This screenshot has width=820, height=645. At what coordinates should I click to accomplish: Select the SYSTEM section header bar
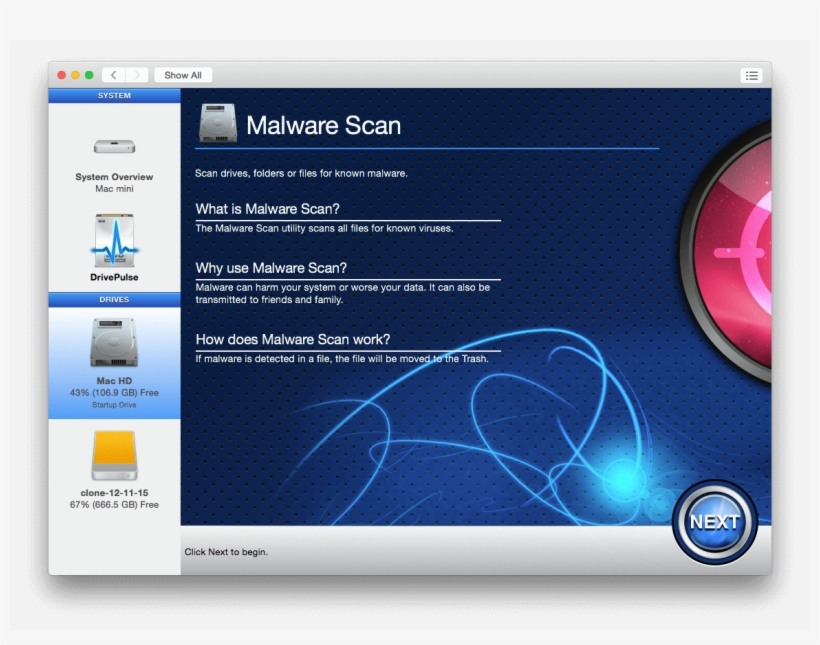113,95
